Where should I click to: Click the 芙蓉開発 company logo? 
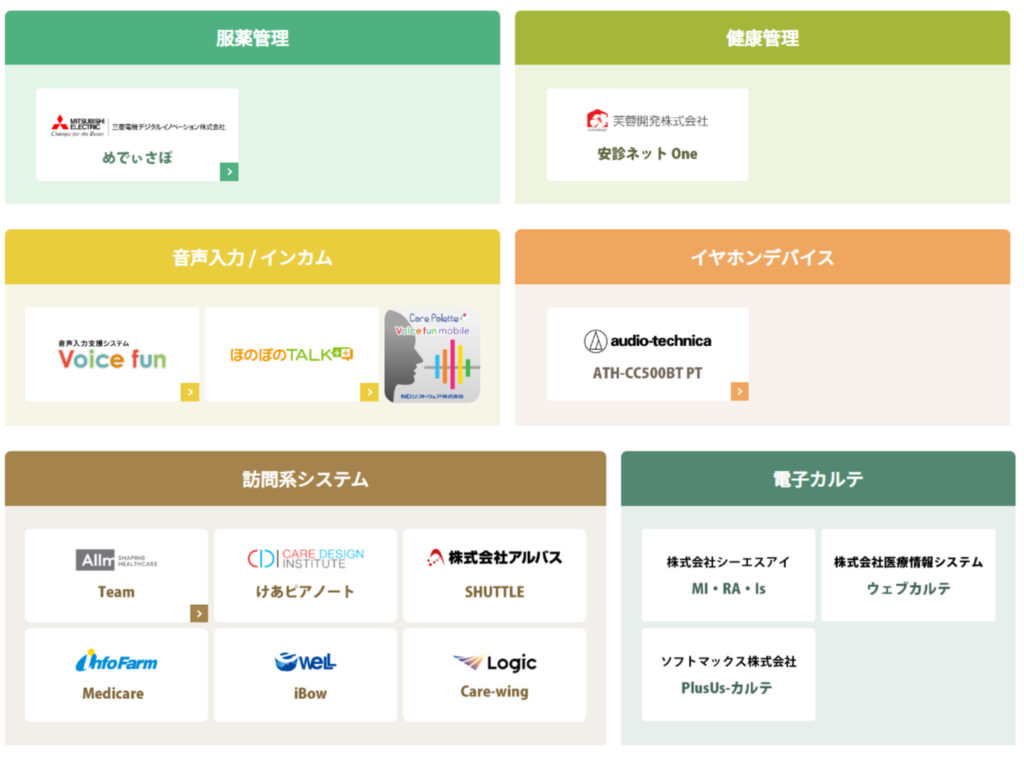click(x=647, y=120)
